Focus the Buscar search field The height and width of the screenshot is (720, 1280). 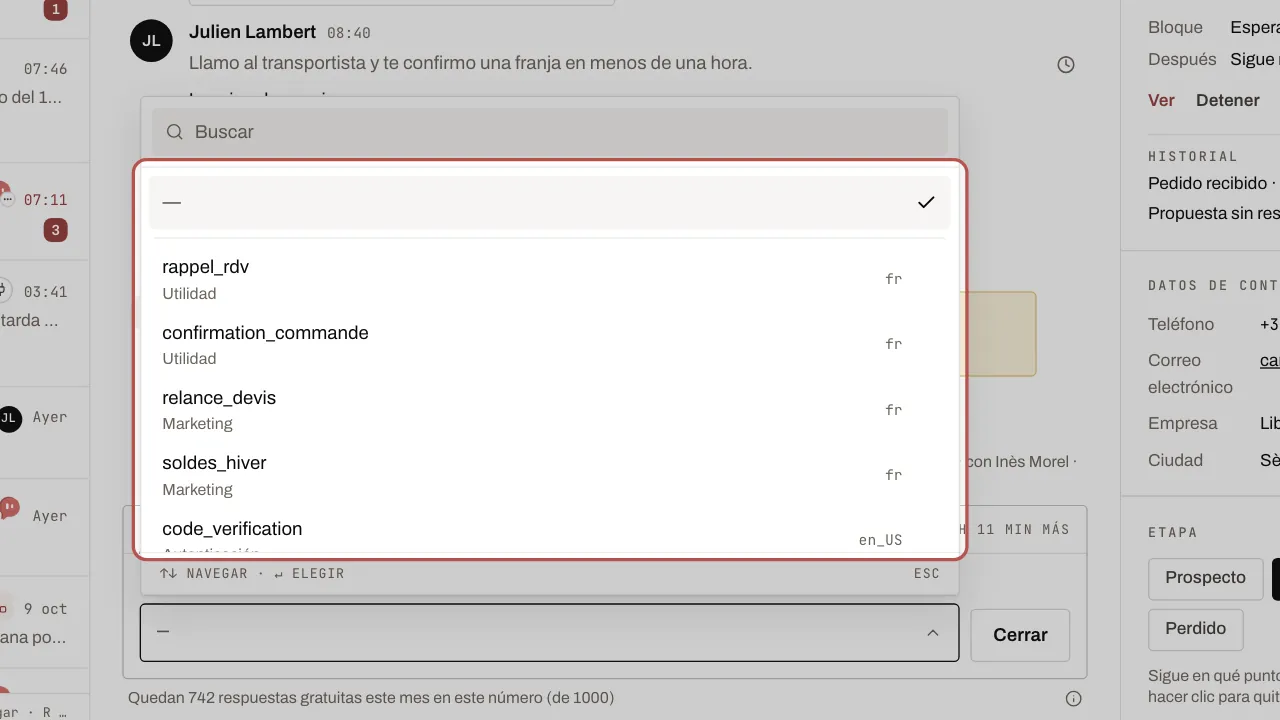pyautogui.click(x=550, y=132)
